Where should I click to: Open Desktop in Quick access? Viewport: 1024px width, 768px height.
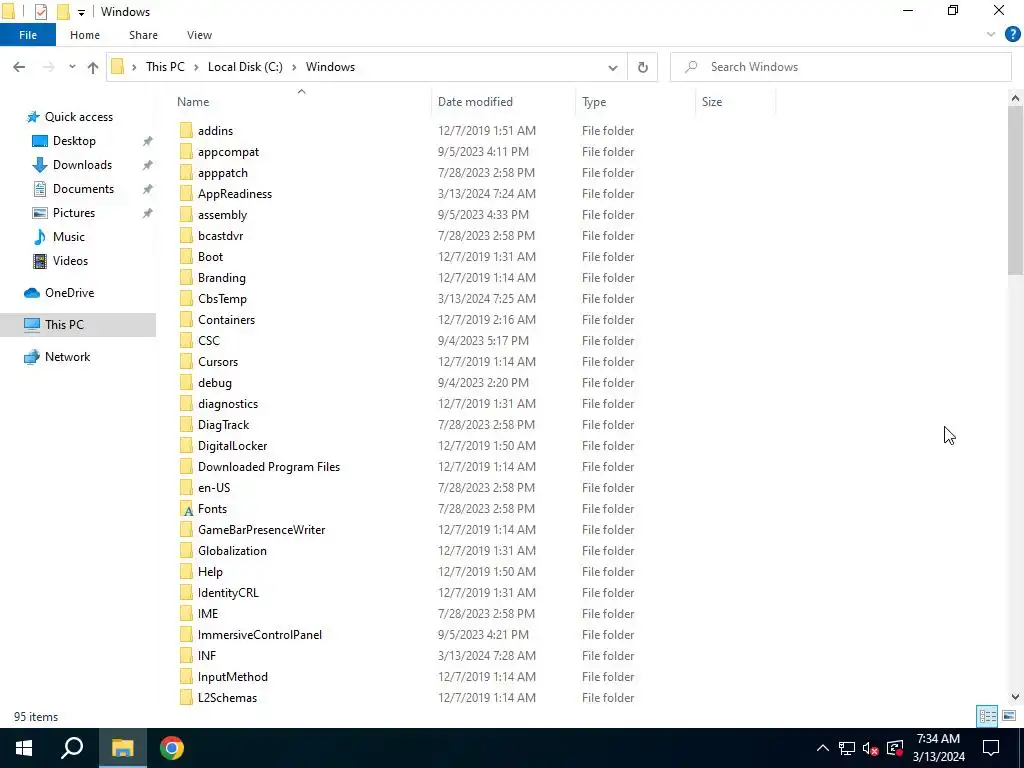pyautogui.click(x=74, y=141)
